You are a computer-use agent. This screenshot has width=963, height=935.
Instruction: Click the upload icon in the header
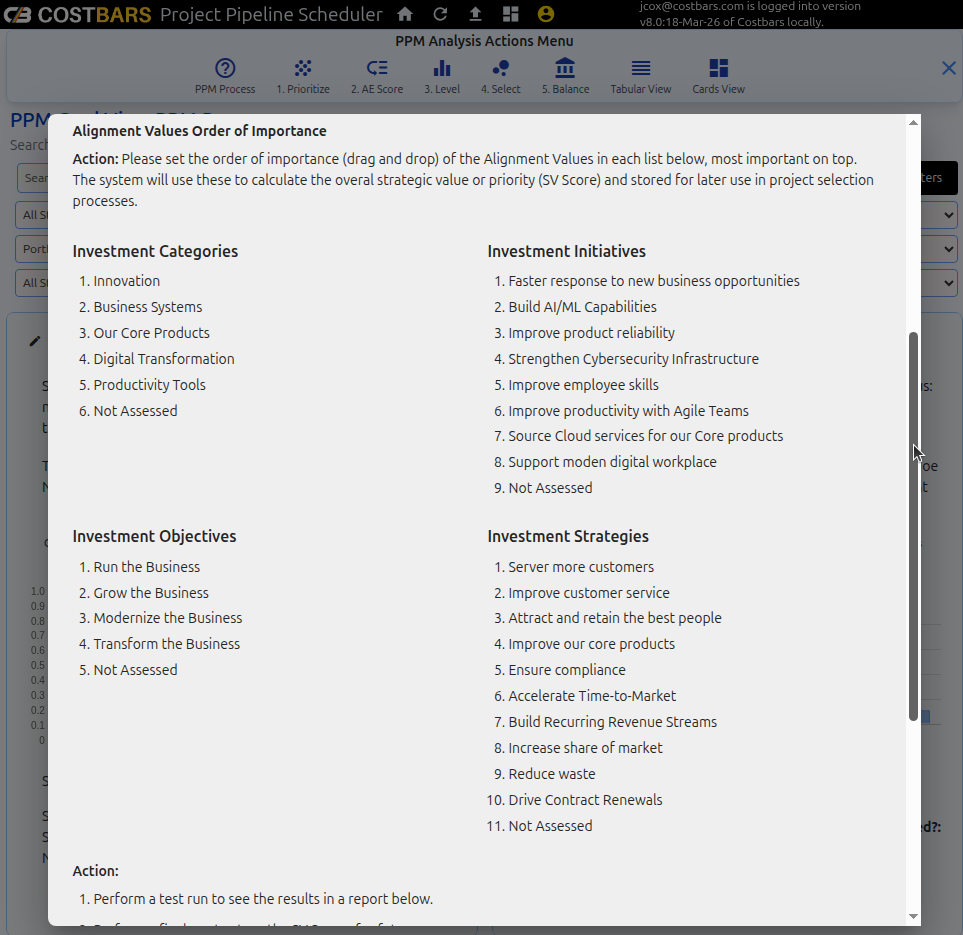coord(475,14)
